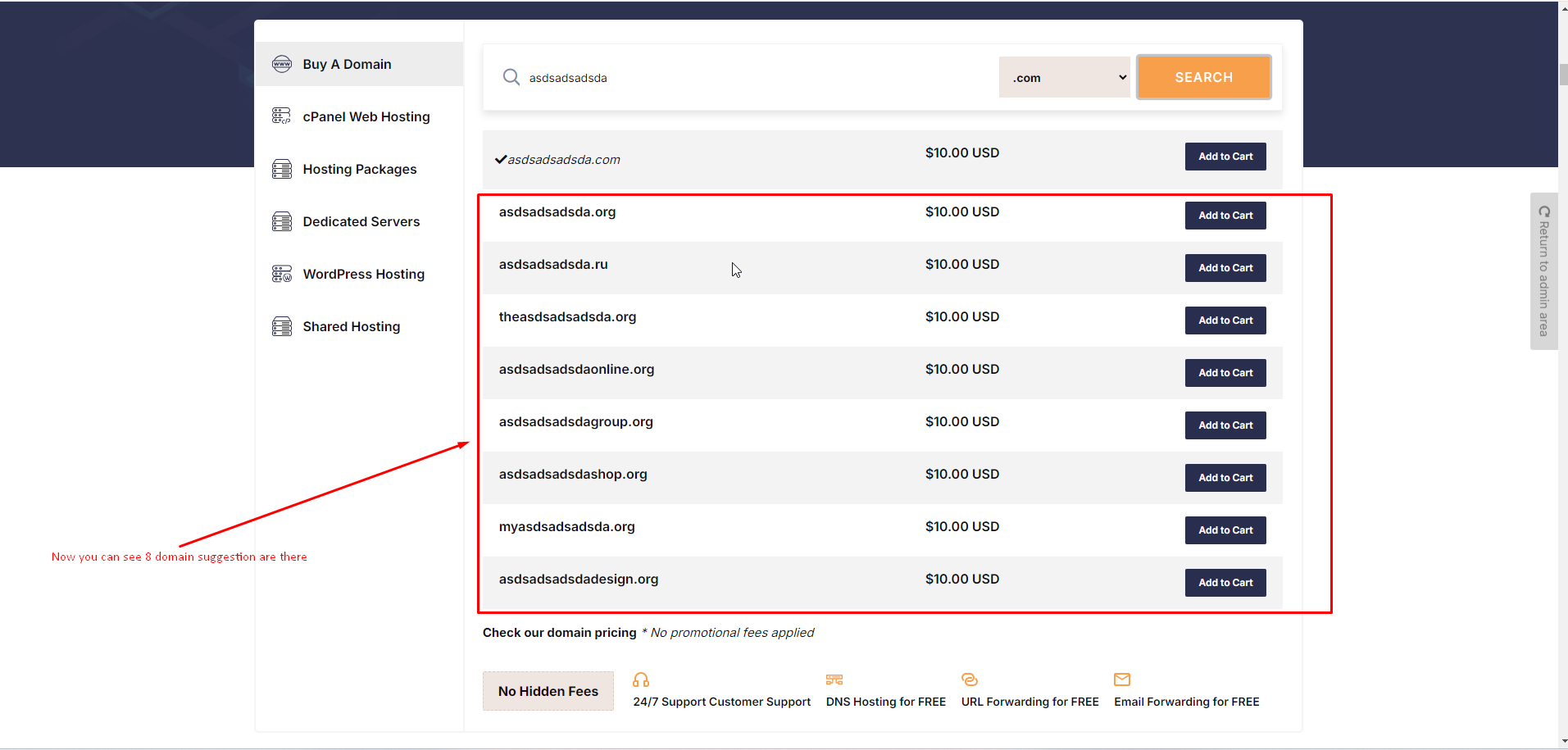Add asdsadsadsda.ru to cart

(x=1225, y=268)
